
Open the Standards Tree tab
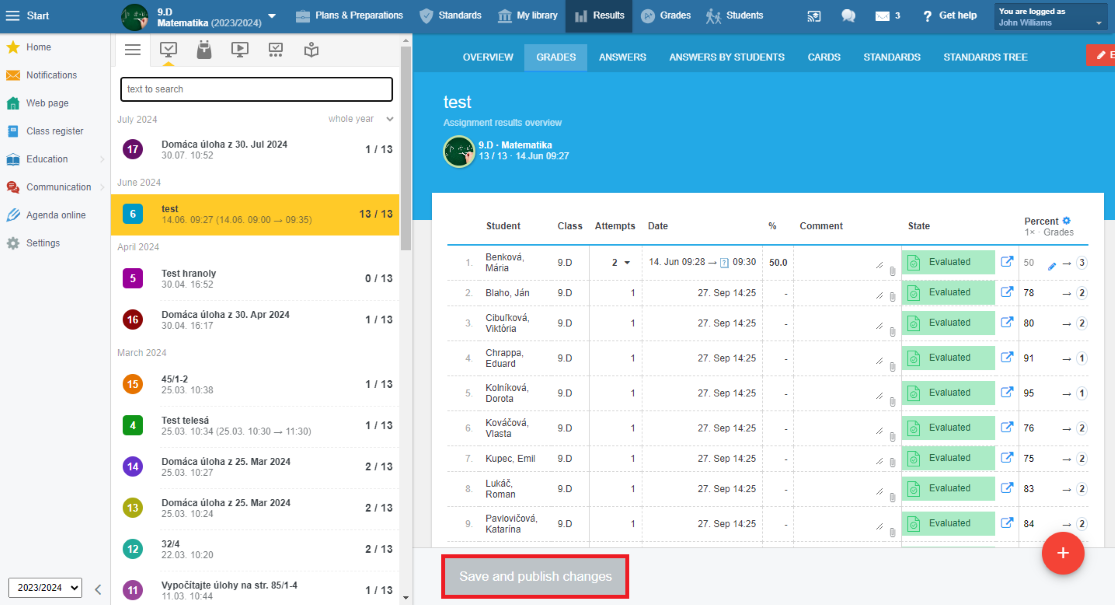click(x=984, y=57)
